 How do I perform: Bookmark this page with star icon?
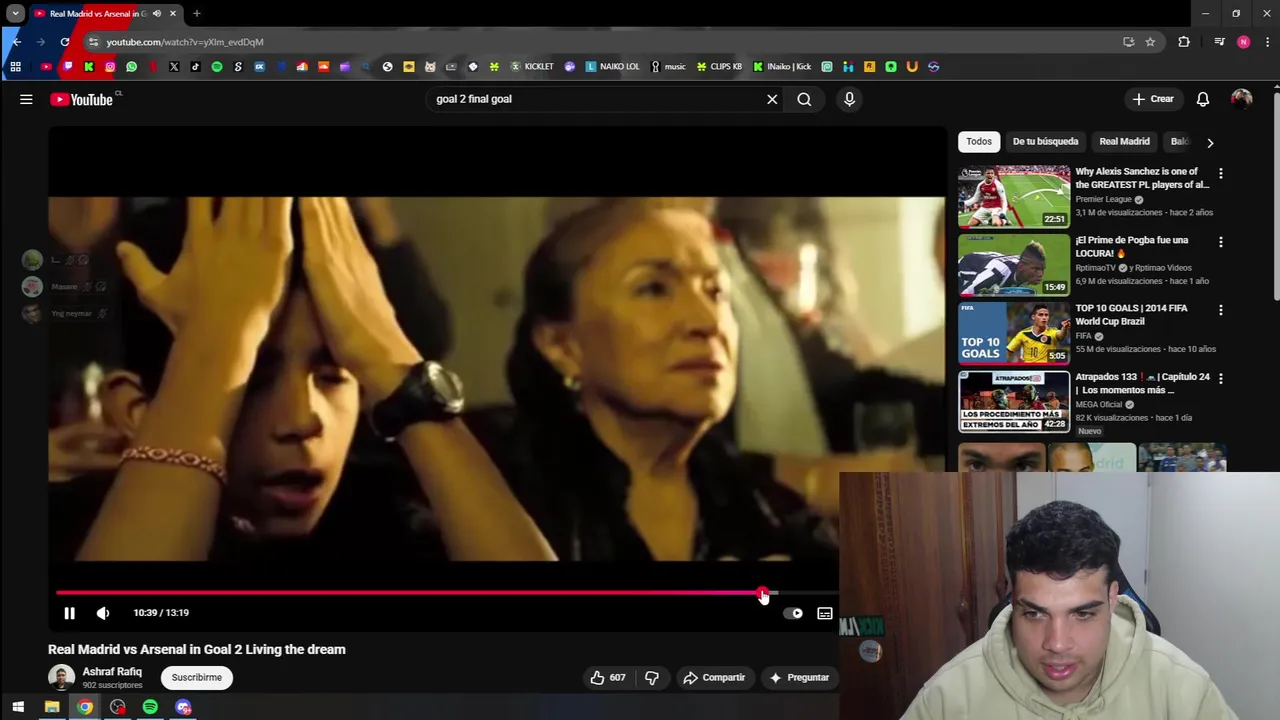click(x=1150, y=42)
